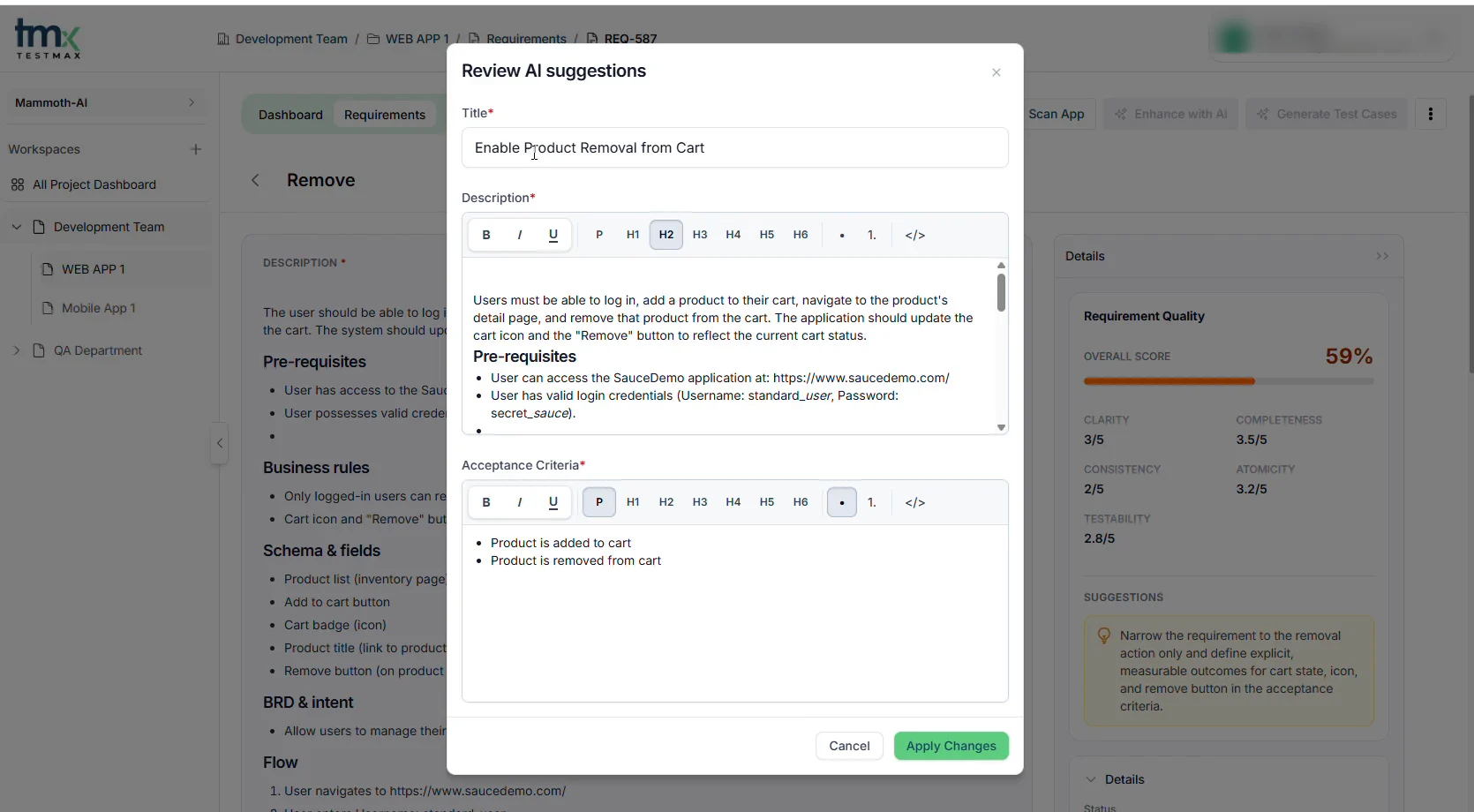Switch to the Dashboard tab

pos(290,115)
